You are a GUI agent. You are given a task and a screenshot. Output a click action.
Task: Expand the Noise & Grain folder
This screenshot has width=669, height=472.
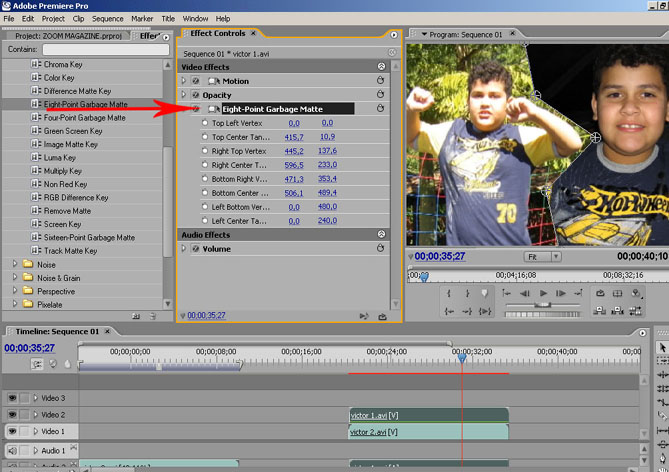(15, 277)
